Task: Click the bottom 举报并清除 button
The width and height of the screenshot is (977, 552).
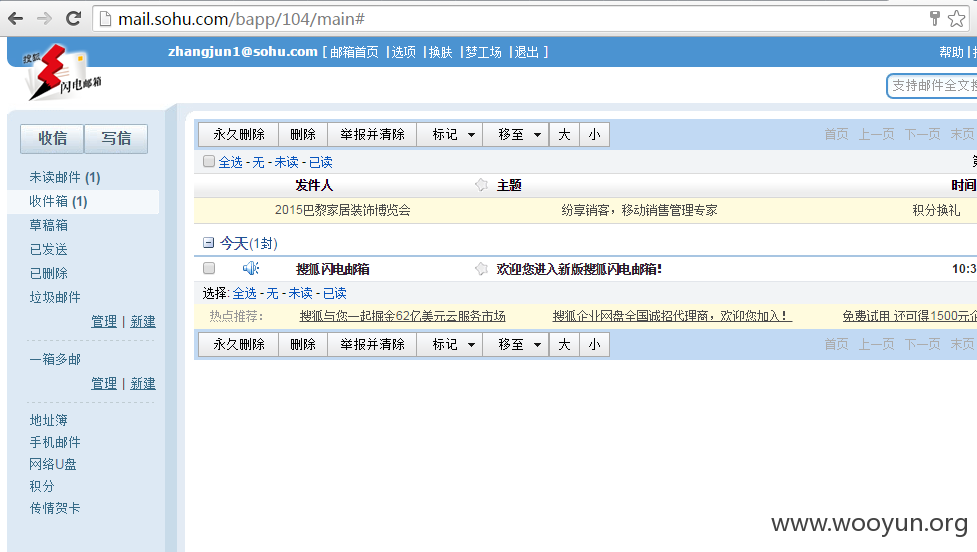Action: [372, 345]
